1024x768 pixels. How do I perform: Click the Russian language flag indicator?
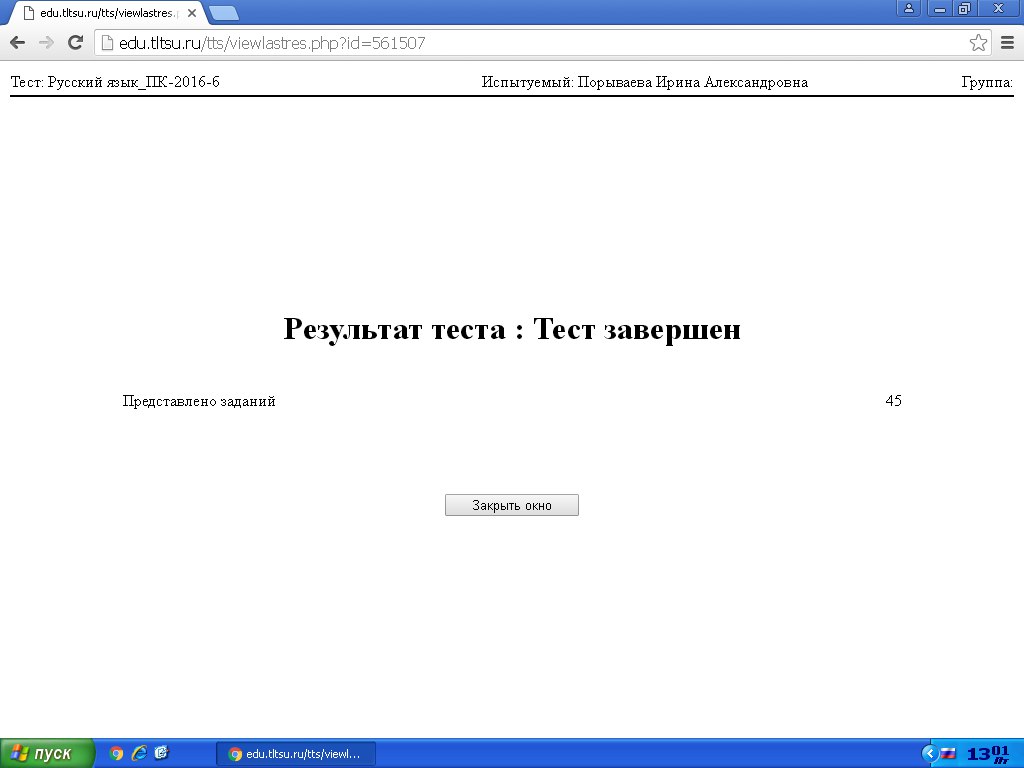948,754
